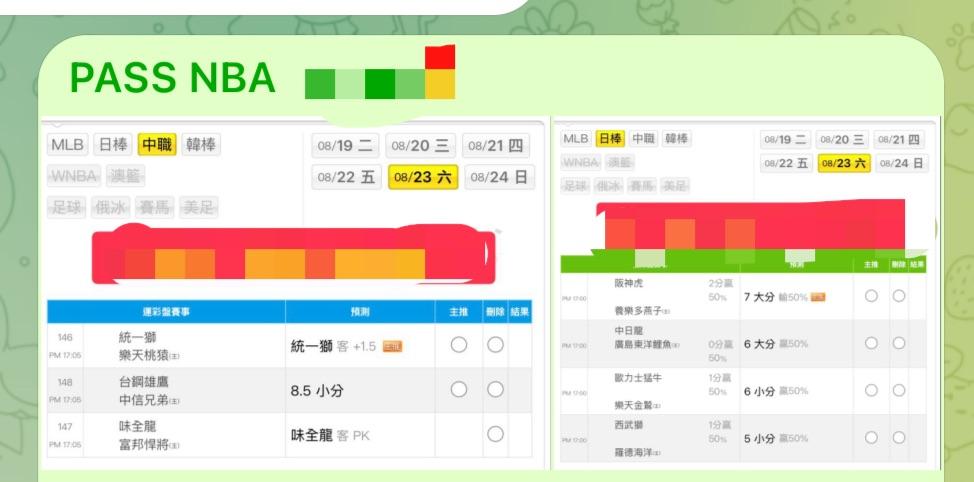This screenshot has height=482, width=974.
Task: Open greyed 足球 tab in the left panel
Action: [67, 207]
